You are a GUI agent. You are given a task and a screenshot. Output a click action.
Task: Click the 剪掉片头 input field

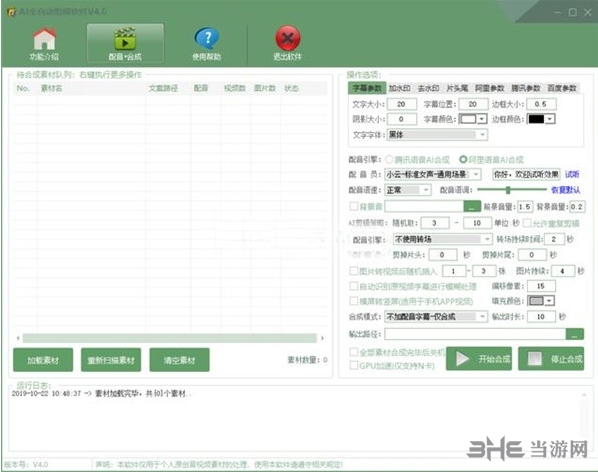click(442, 255)
